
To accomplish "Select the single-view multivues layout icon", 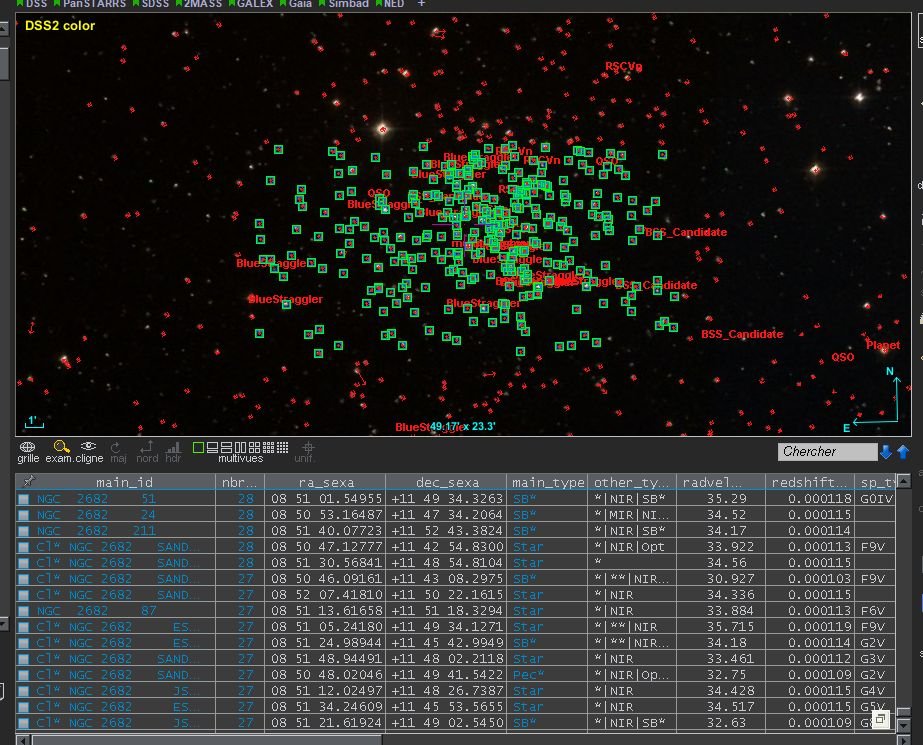I will (198, 446).
